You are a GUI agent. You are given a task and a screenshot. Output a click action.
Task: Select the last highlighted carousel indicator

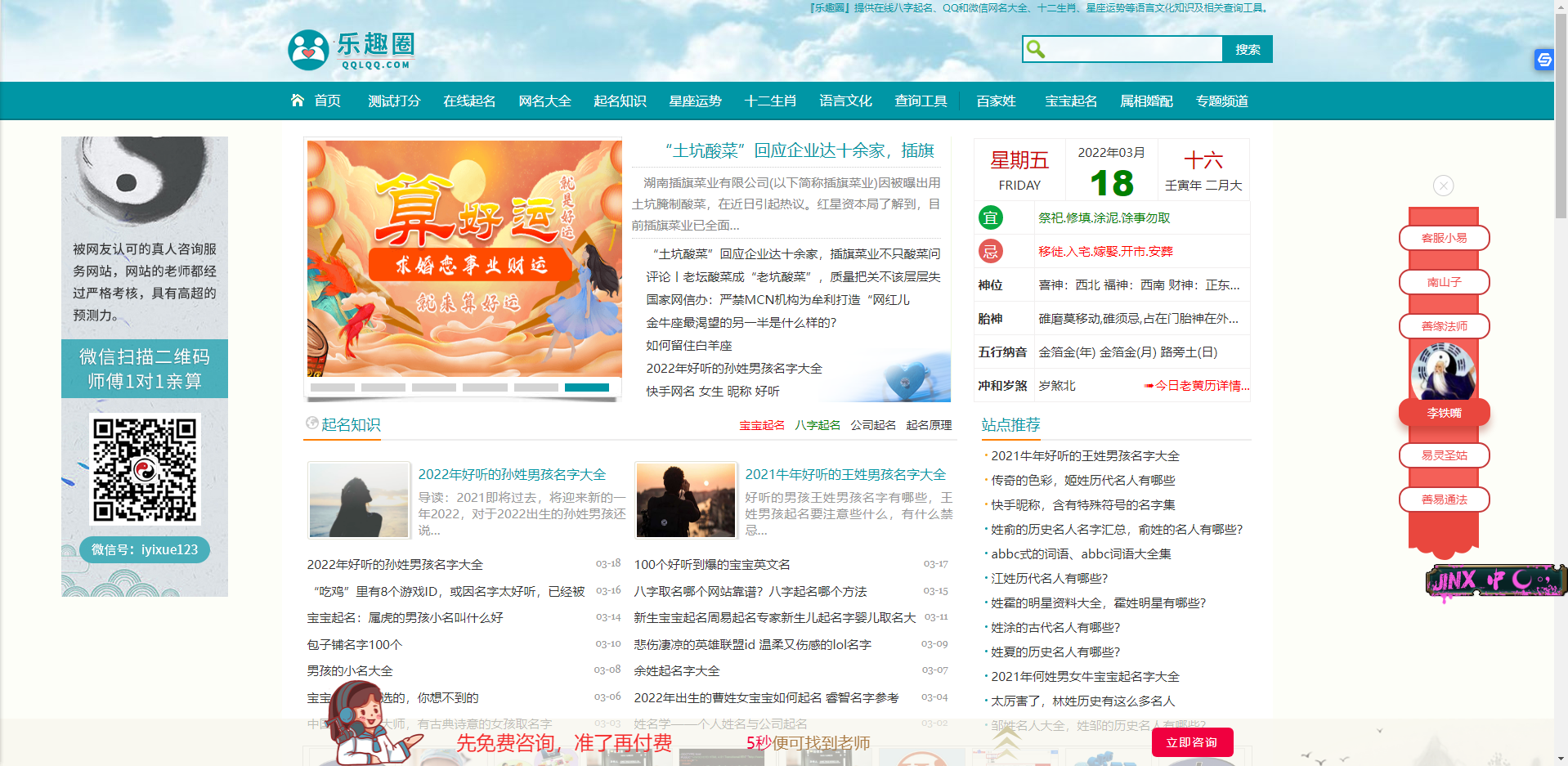pyautogui.click(x=587, y=387)
